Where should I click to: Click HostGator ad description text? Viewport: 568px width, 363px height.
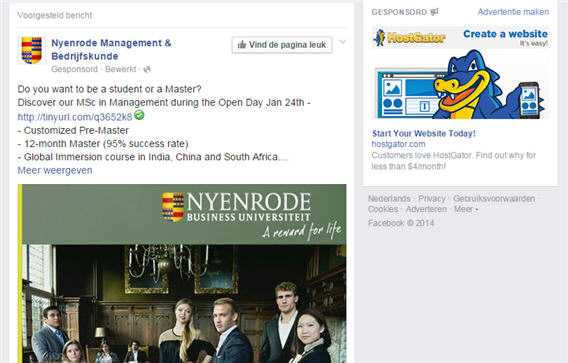pos(454,161)
